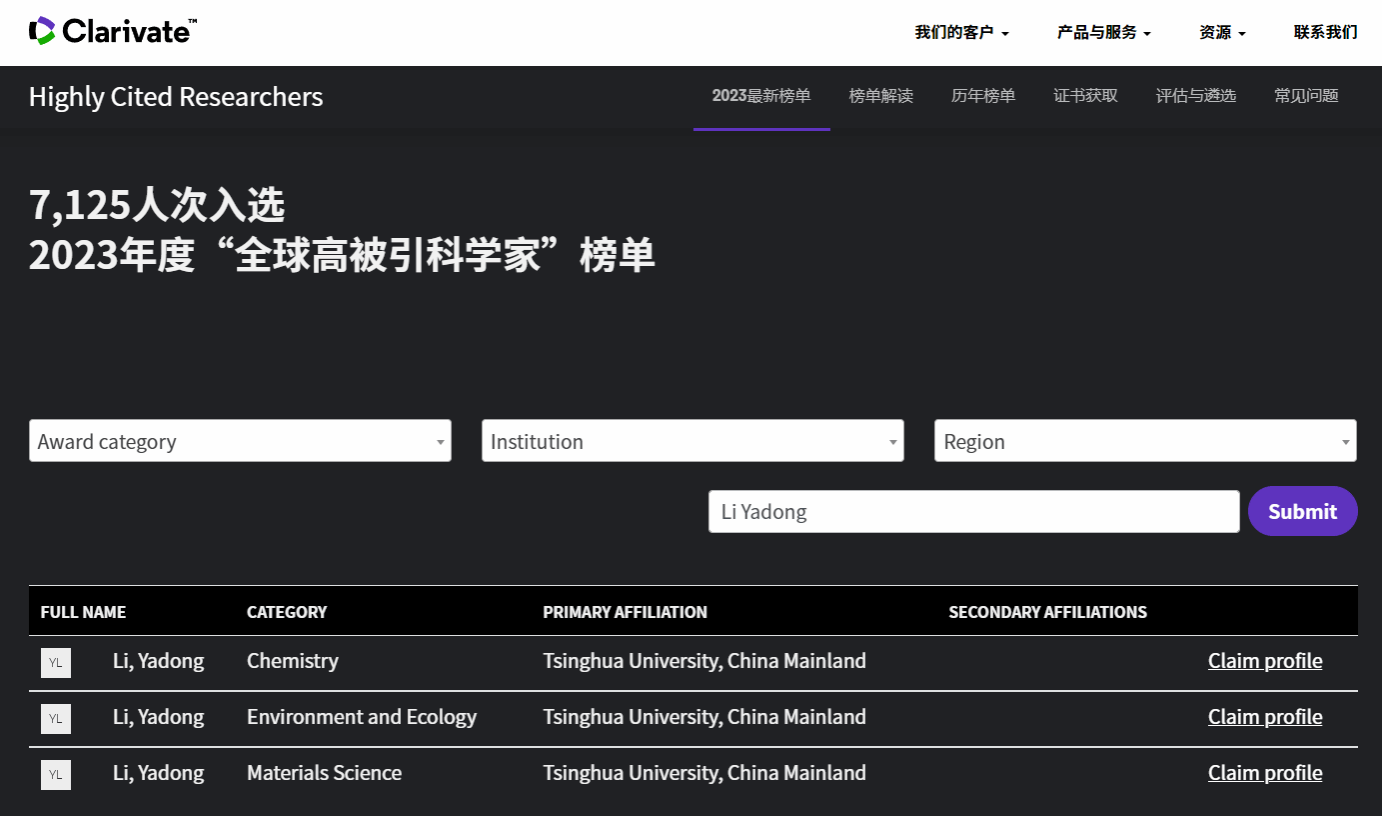
Task: Go to 联系我们 page
Action: pos(1325,32)
